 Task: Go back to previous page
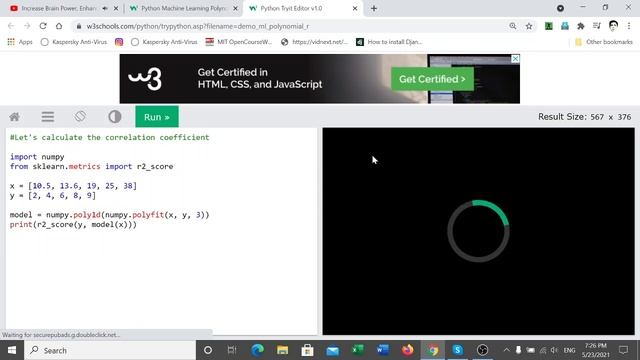coord(11,26)
